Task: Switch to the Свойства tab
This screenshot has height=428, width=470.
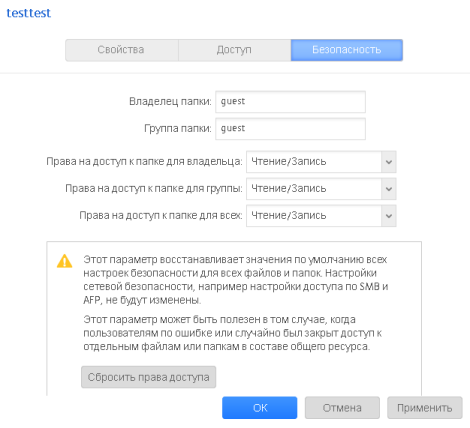Action: click(x=122, y=50)
